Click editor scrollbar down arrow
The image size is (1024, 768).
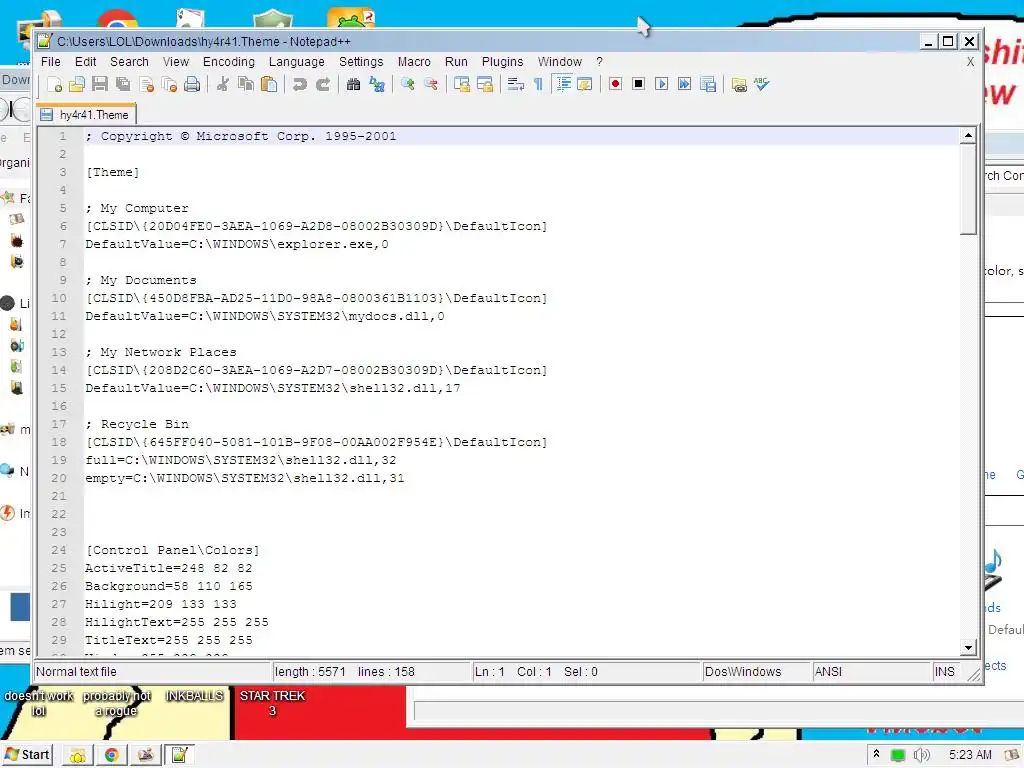968,648
